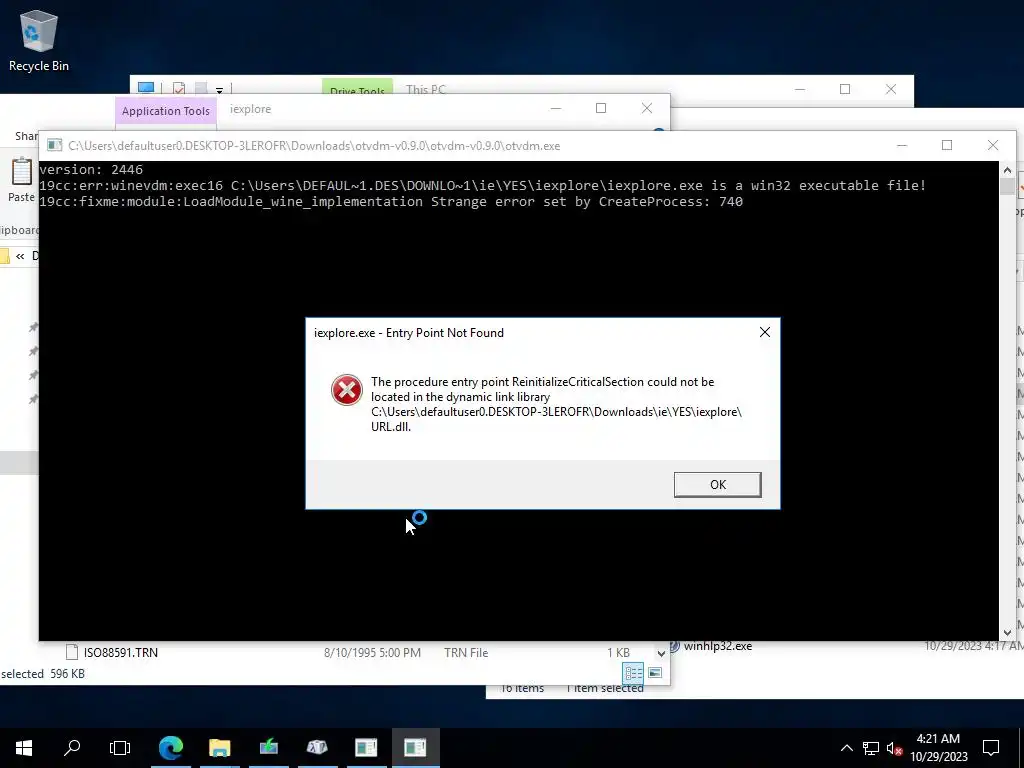Click the This PC monitor icon in title bar
Viewport: 1024px width, 768px height.
(x=146, y=88)
